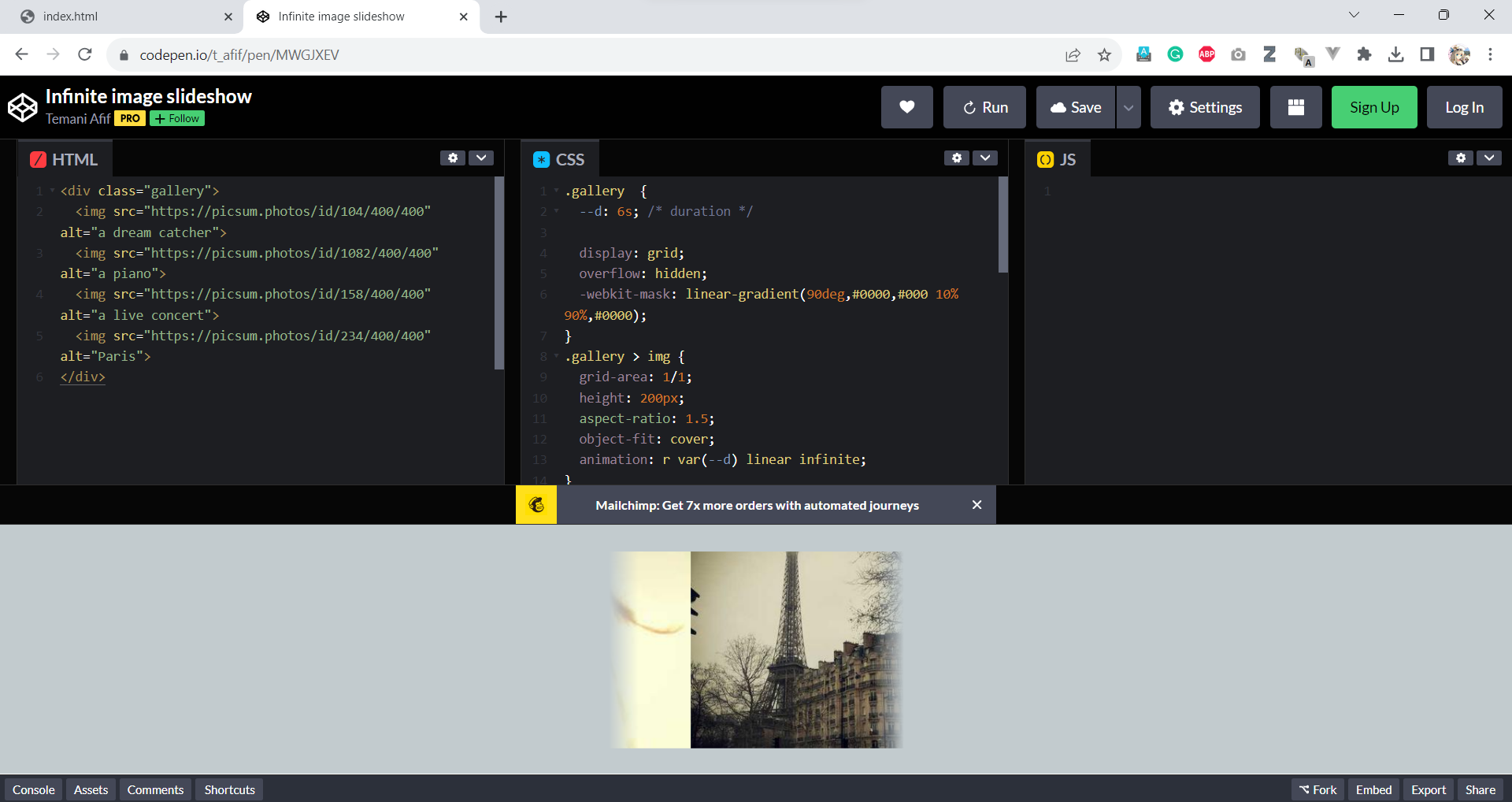
Task: Open the JS panel settings gear
Action: click(1461, 158)
